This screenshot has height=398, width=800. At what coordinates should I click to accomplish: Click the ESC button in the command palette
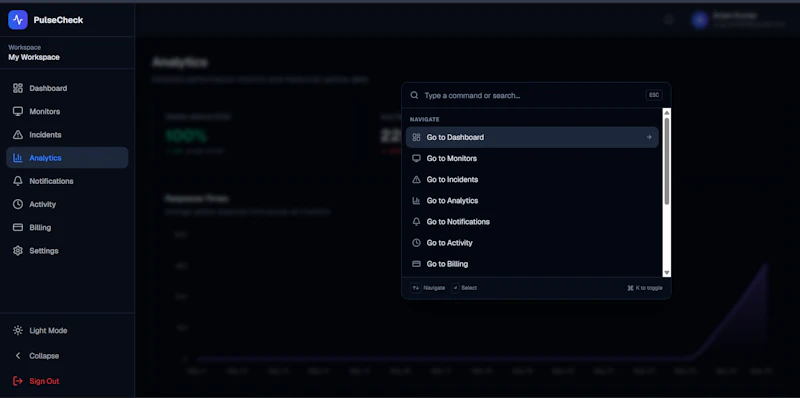(654, 95)
